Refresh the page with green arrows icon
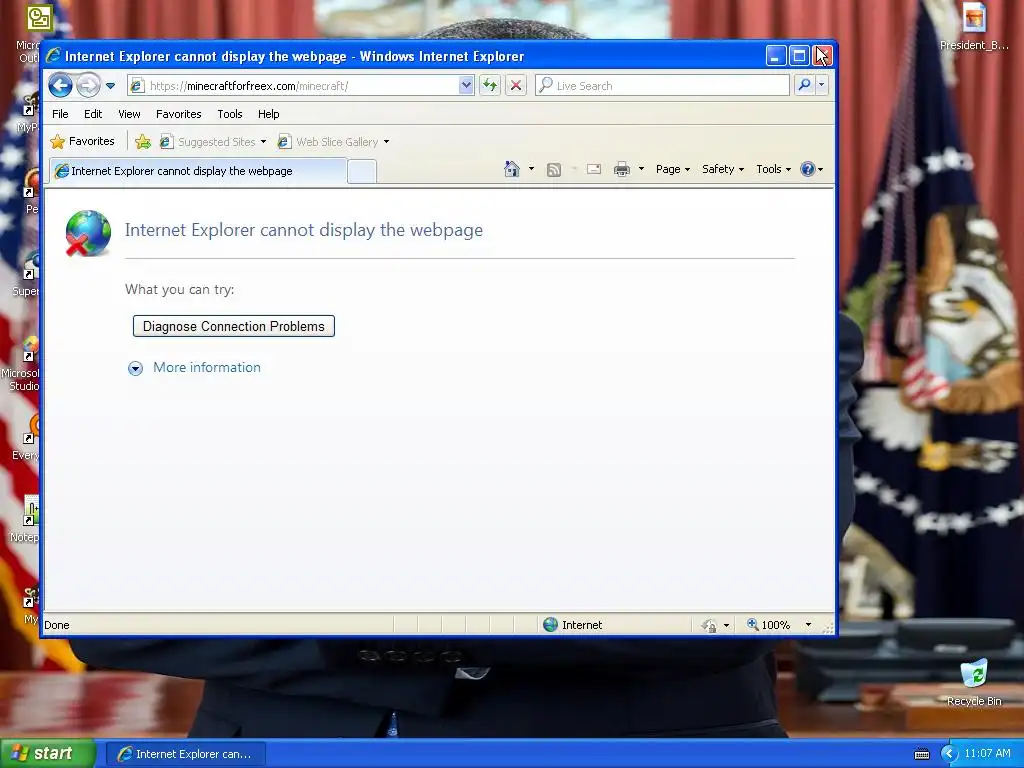The height and width of the screenshot is (768, 1024). coord(490,86)
